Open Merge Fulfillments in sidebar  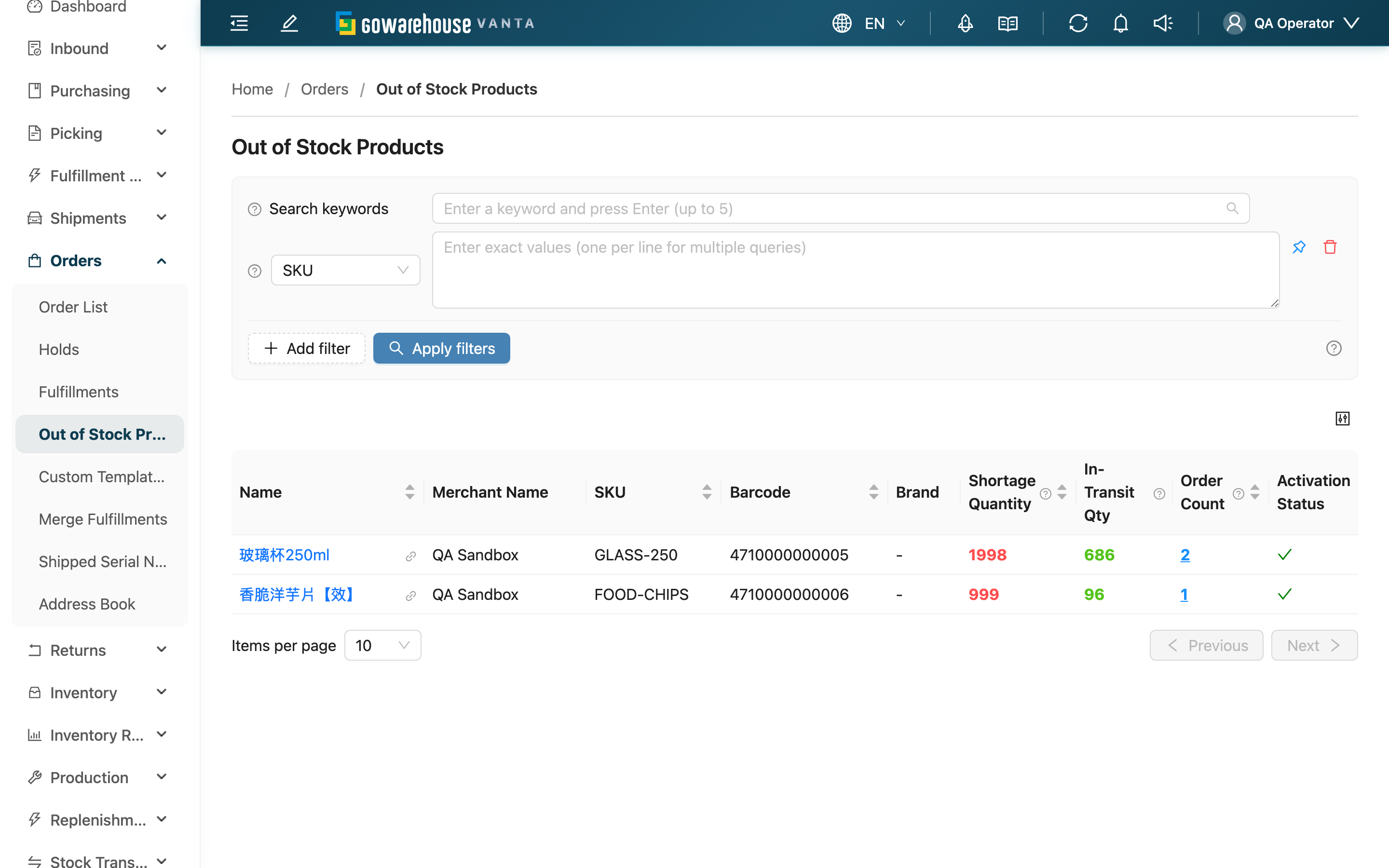(x=100, y=519)
